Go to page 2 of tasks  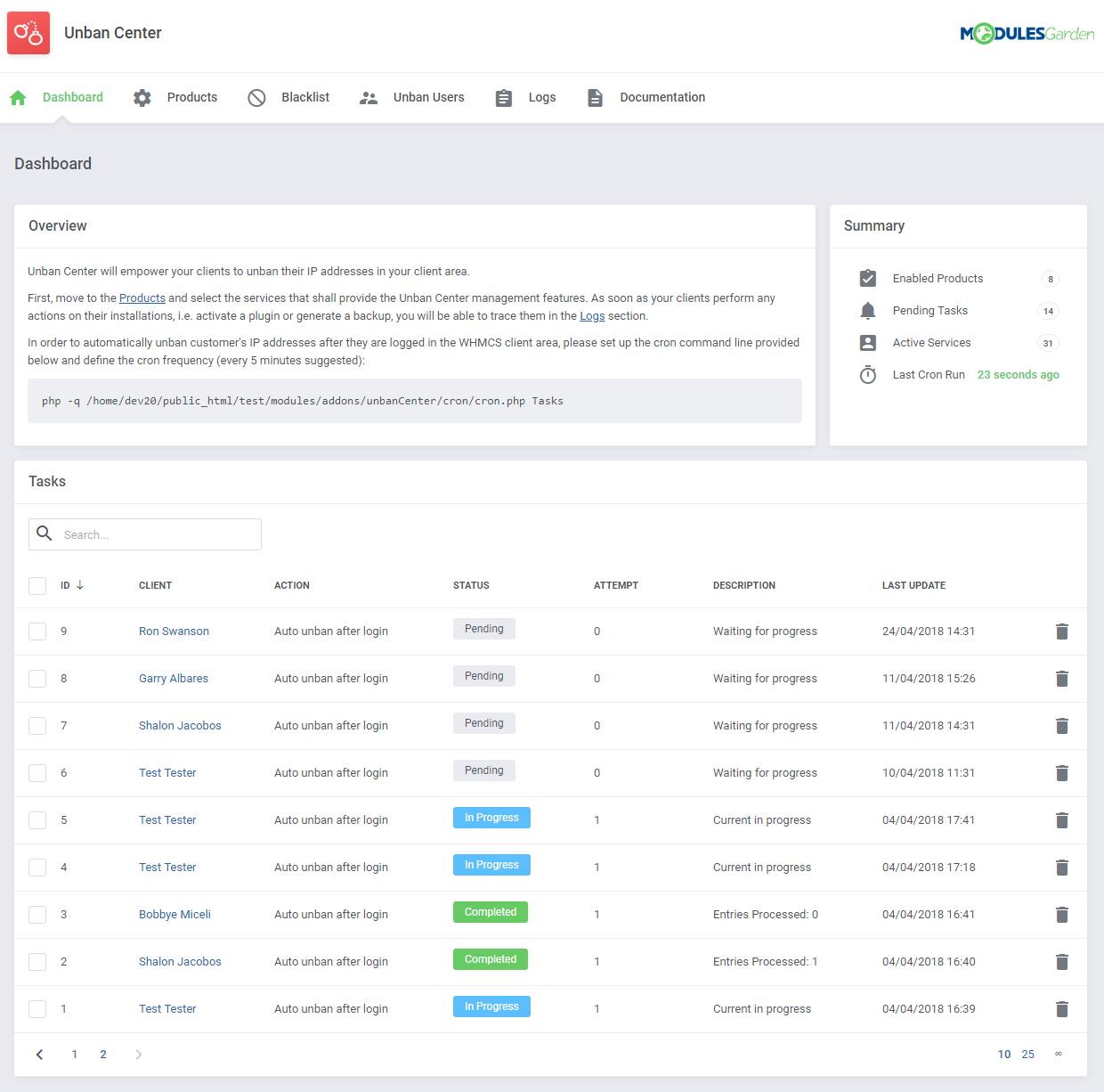(103, 1055)
